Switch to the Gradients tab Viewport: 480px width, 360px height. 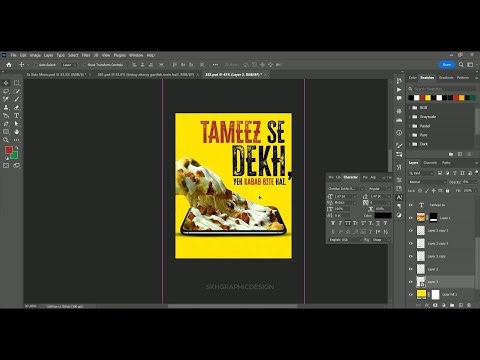pyautogui.click(x=446, y=78)
